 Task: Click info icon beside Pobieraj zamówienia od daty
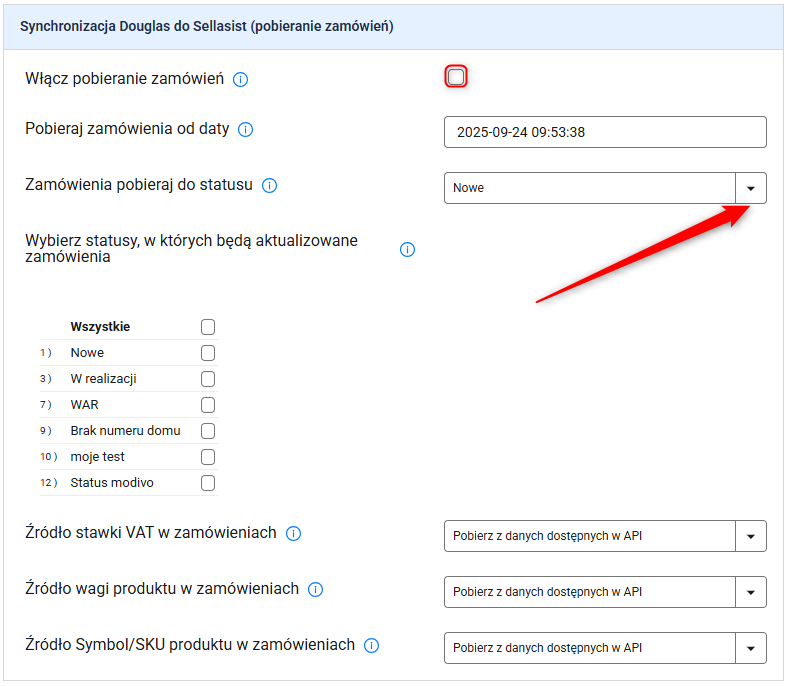246,129
